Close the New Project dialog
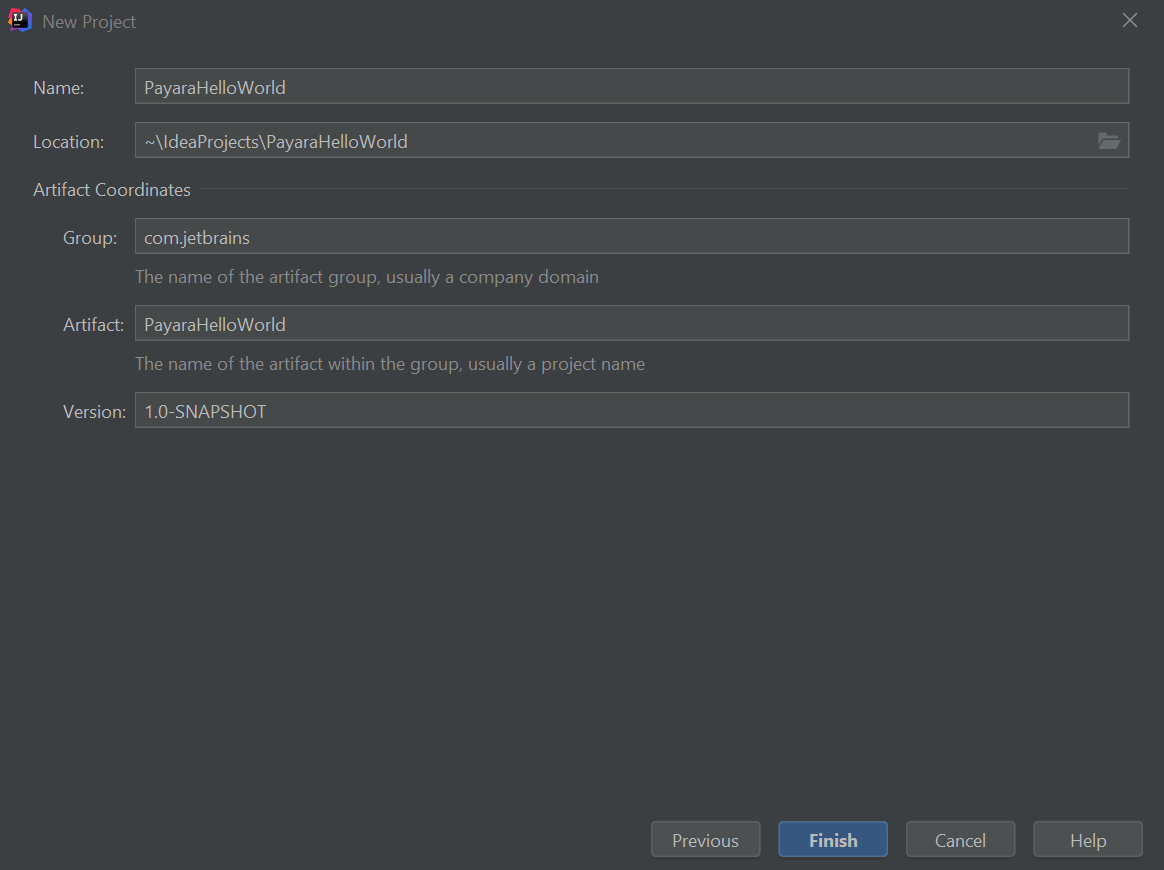 (x=1130, y=21)
